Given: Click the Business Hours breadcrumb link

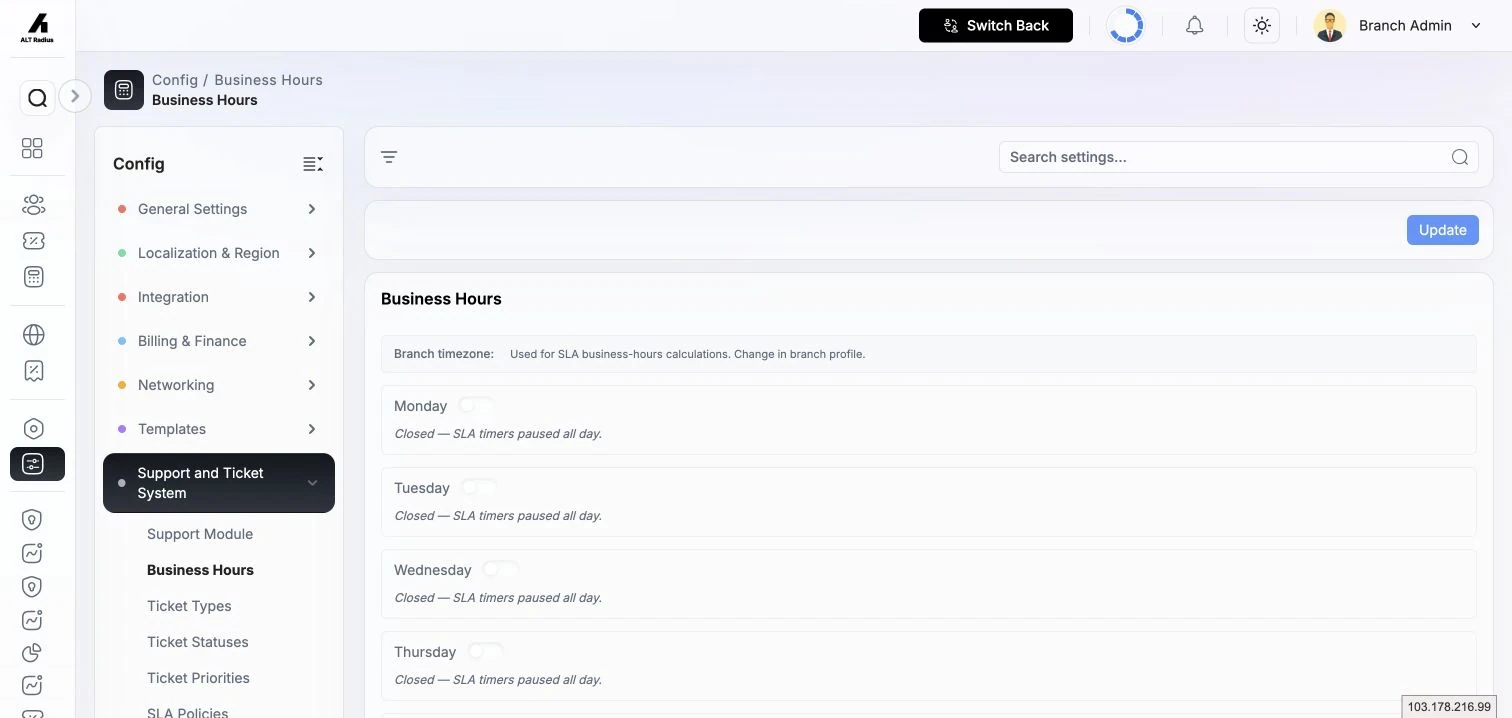Looking at the screenshot, I should [x=268, y=80].
